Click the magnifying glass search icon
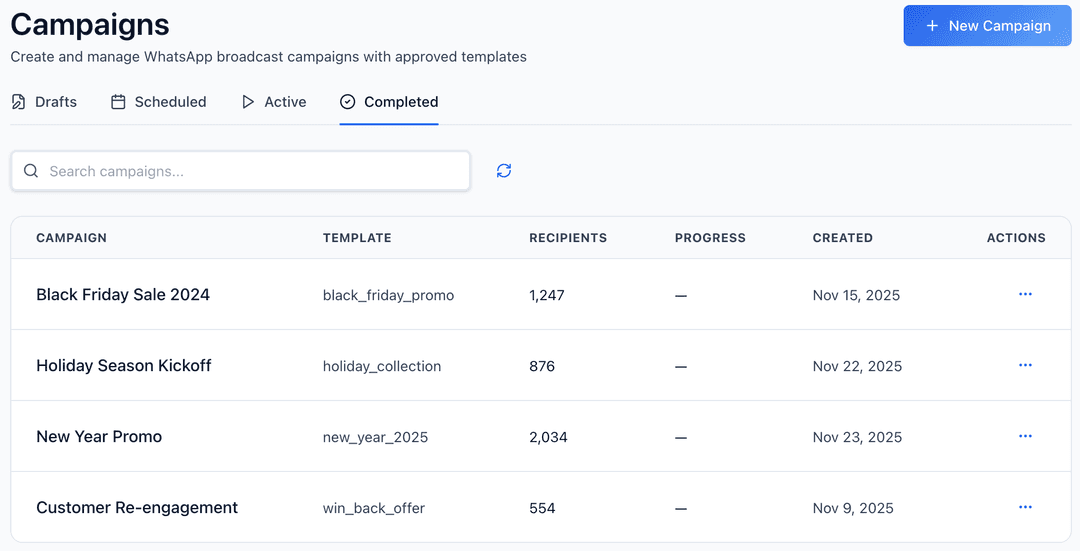 [31, 171]
